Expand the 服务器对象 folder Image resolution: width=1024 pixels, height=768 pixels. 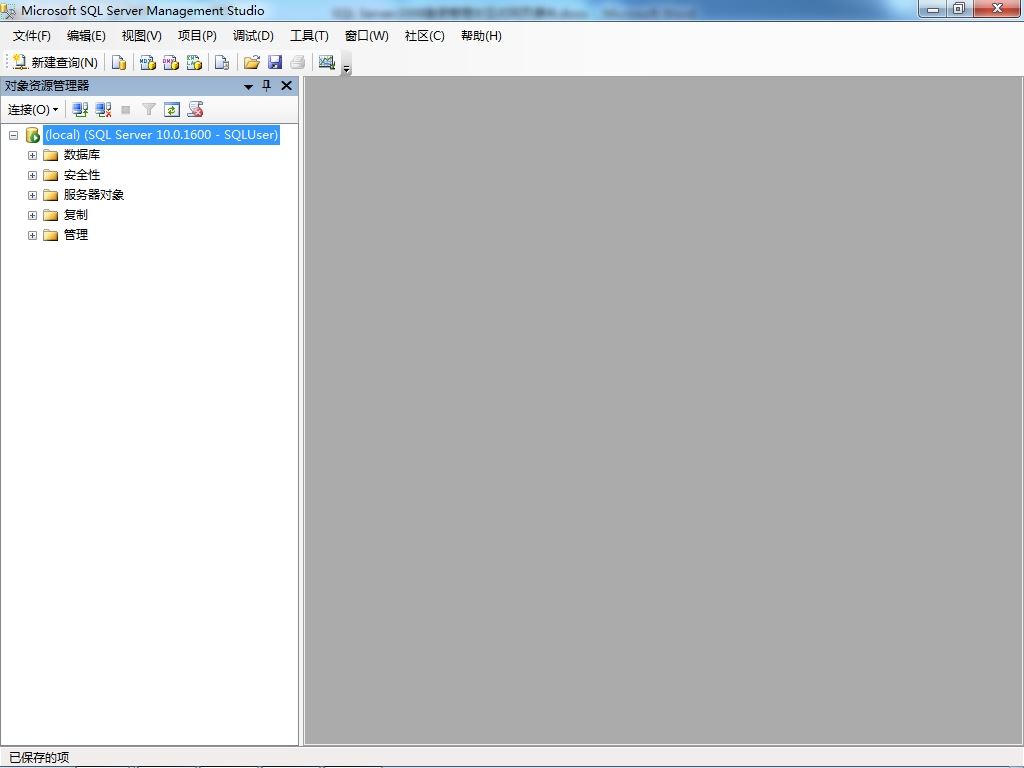tap(32, 195)
